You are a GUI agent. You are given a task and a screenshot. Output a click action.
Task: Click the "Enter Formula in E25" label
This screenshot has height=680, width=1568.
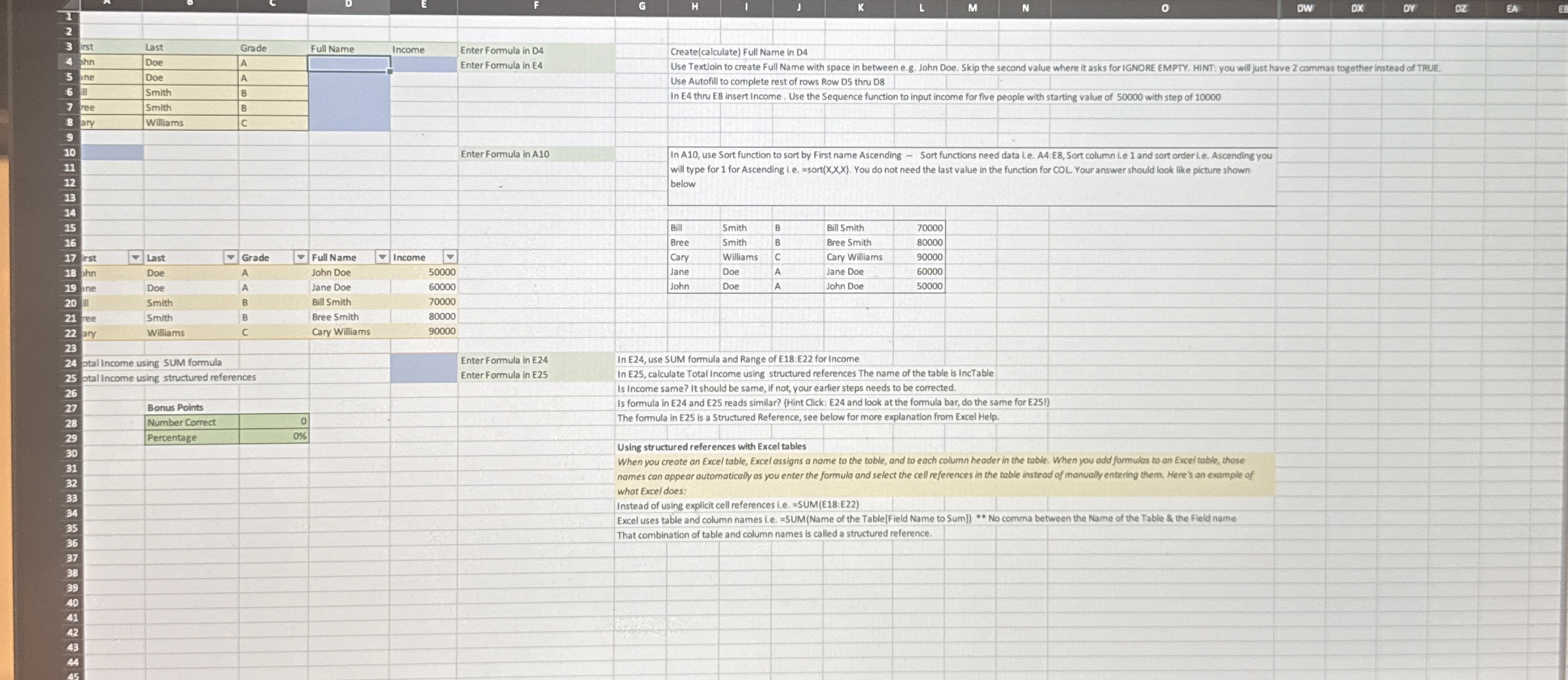[504, 375]
